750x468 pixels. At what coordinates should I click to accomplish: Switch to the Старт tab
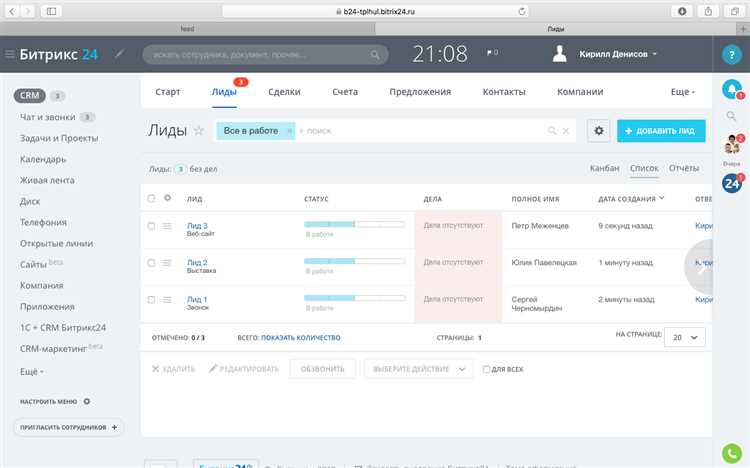point(167,92)
